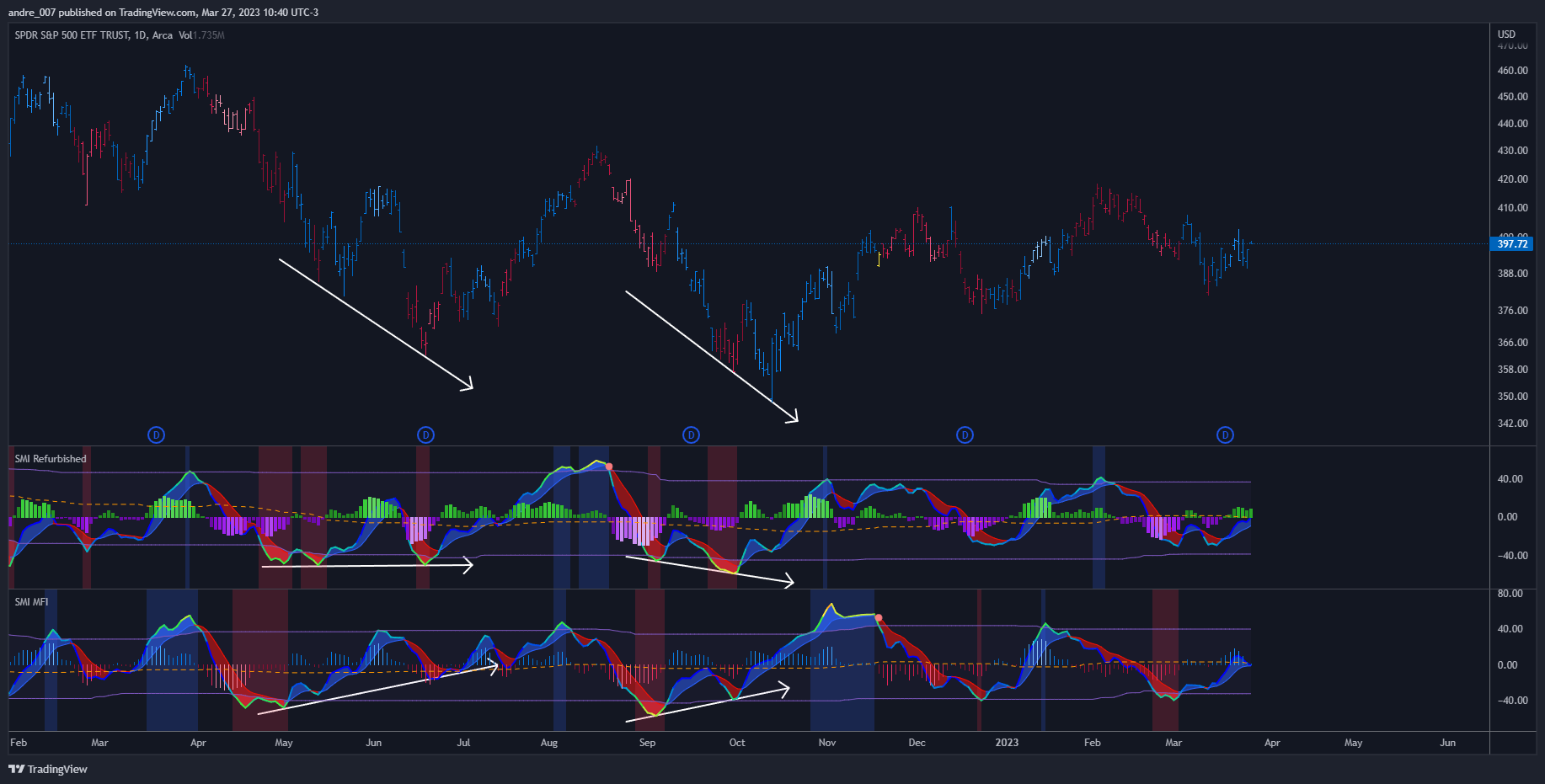The height and width of the screenshot is (784, 1545).
Task: Click the 350.00 price axis label
Action: tap(1512, 397)
